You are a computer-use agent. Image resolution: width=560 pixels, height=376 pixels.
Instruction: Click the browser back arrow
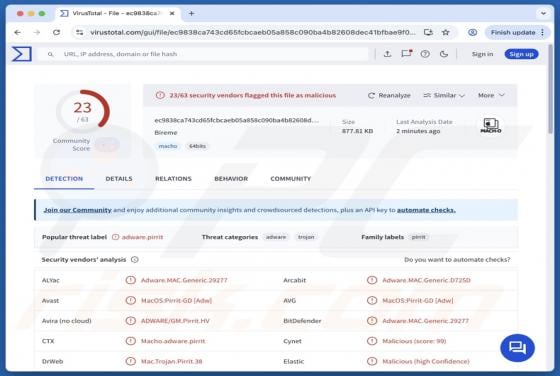point(18,32)
